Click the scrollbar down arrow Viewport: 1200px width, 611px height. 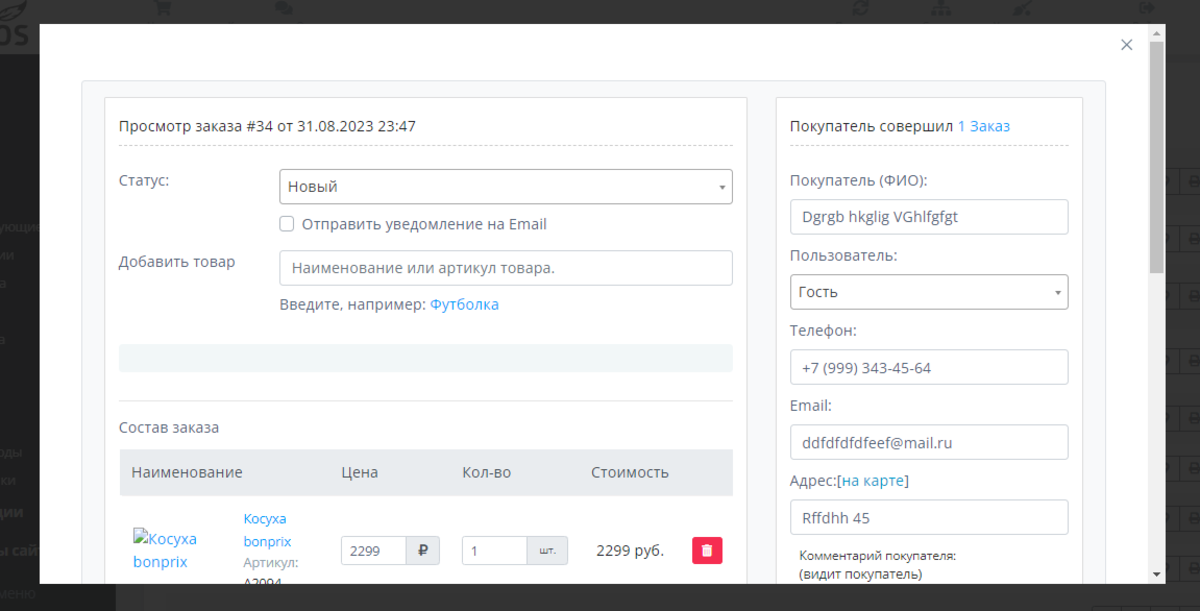point(1157,574)
